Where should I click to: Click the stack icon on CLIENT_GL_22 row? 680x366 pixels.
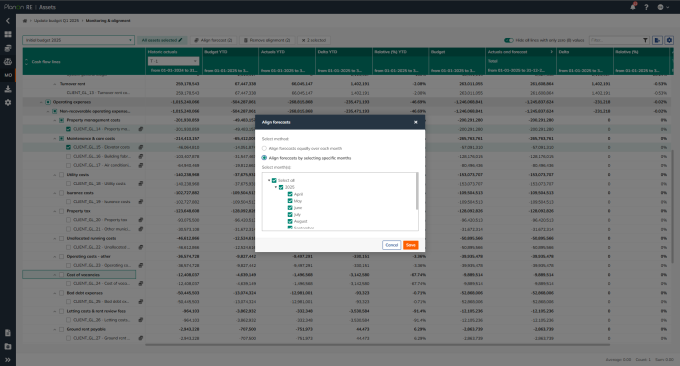click(x=141, y=247)
